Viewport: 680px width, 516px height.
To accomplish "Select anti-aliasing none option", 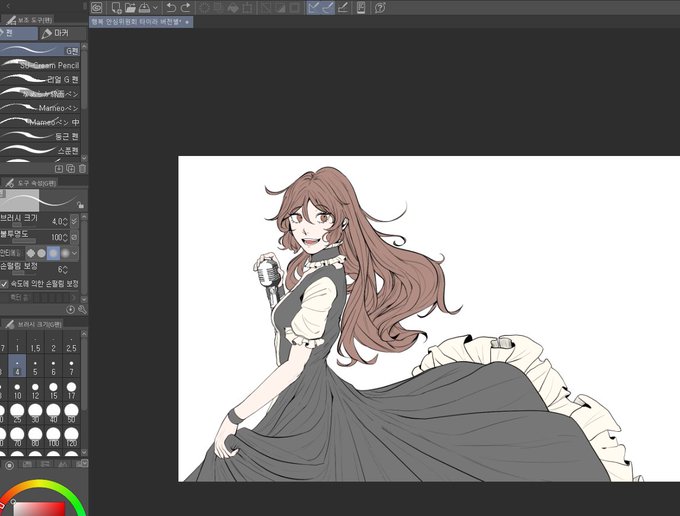I will pos(30,253).
